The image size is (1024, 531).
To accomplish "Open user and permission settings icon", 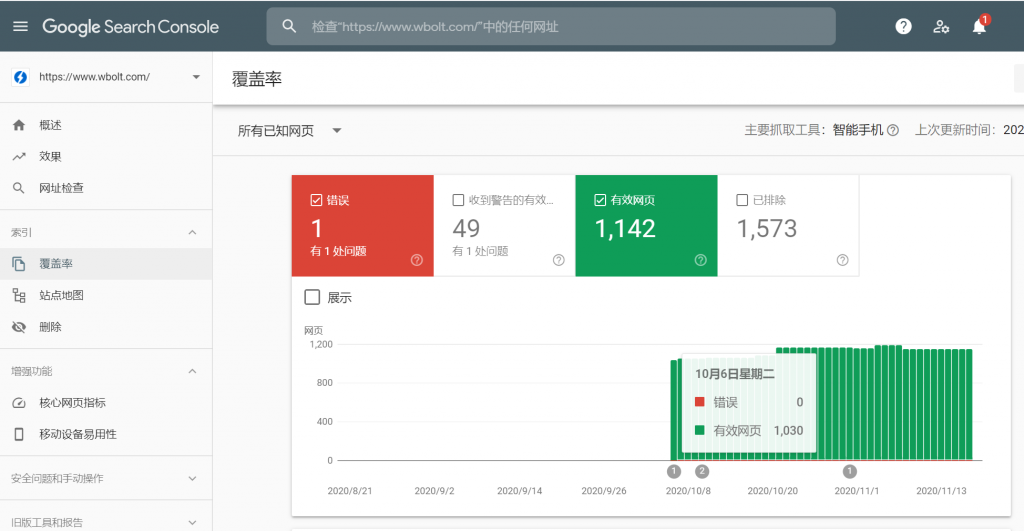I will coord(941,27).
